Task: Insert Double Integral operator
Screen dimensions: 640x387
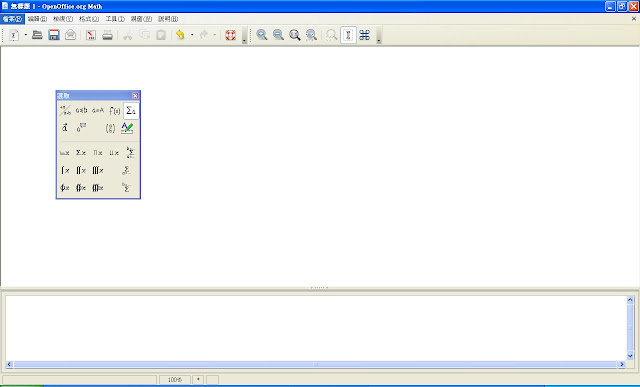Action: click(81, 170)
